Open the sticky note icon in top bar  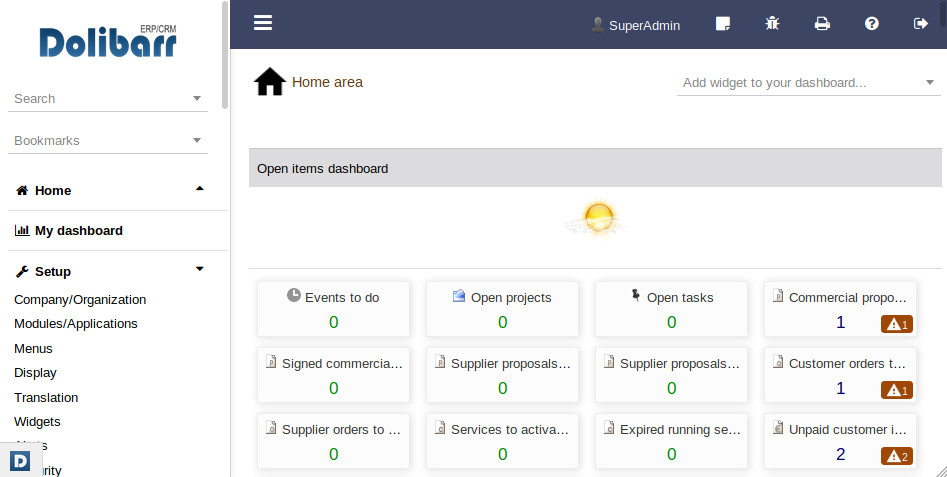[723, 24]
